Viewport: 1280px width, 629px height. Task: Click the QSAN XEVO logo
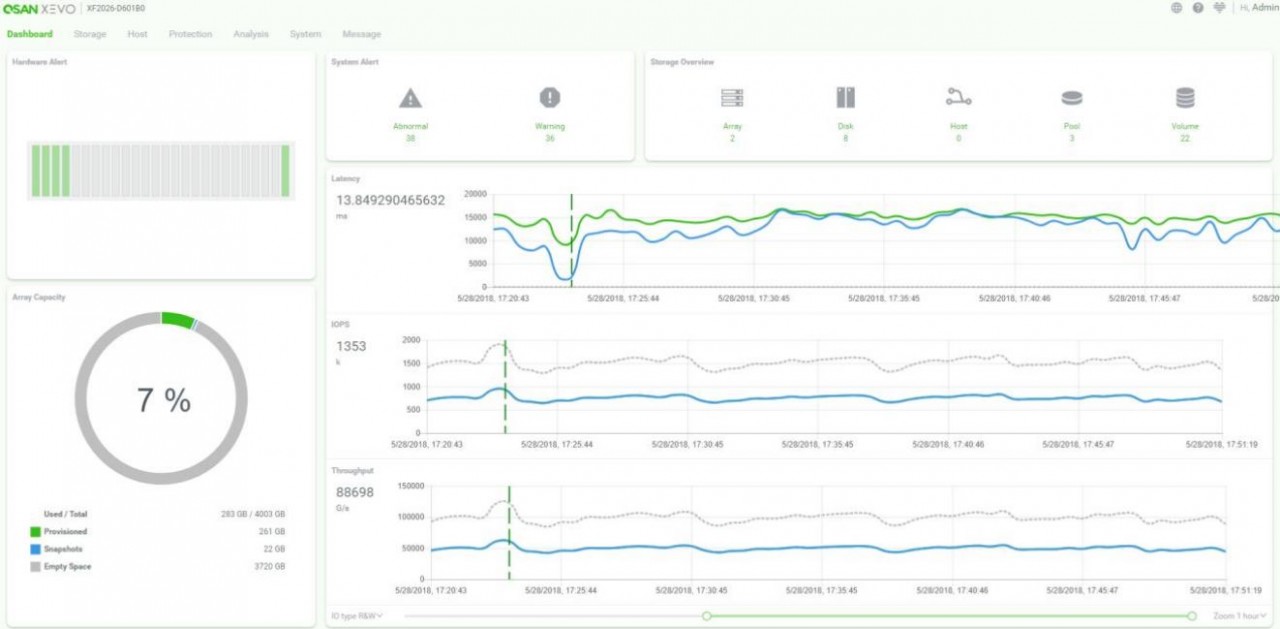pyautogui.click(x=39, y=9)
